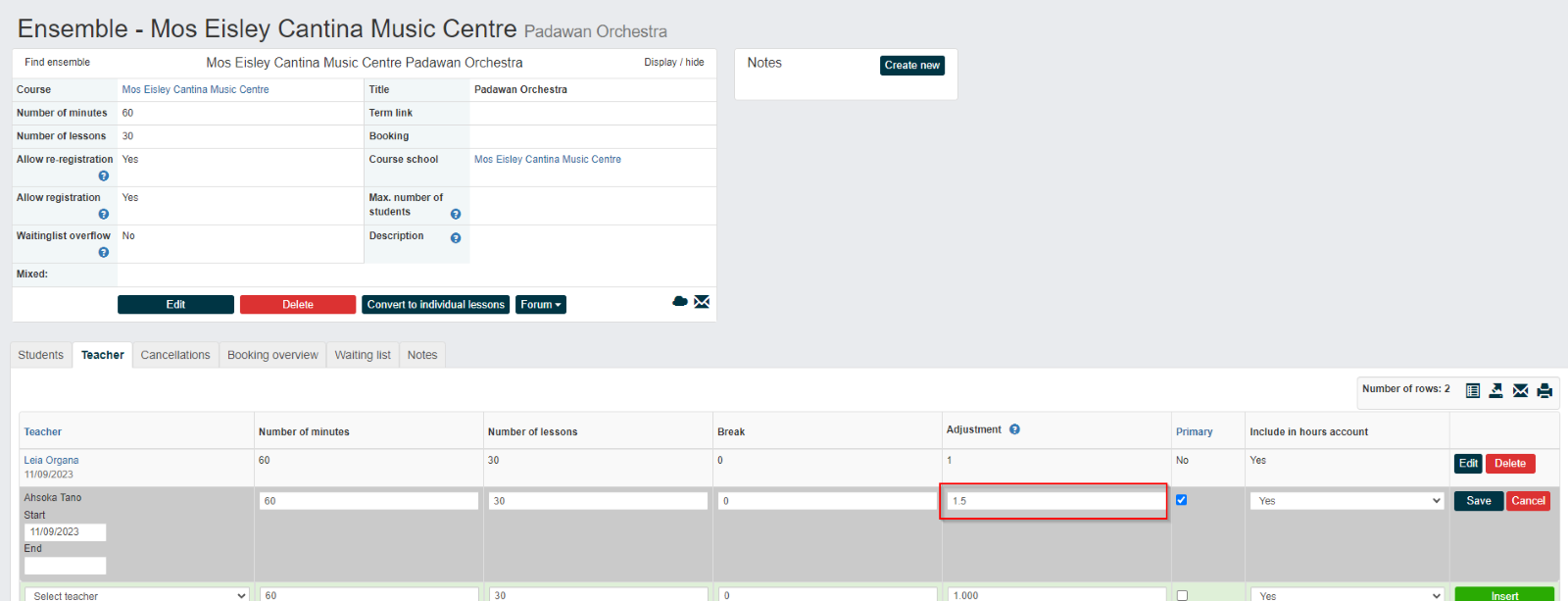
Task: Click the print icon in teacher table toolbar
Action: (1544, 390)
